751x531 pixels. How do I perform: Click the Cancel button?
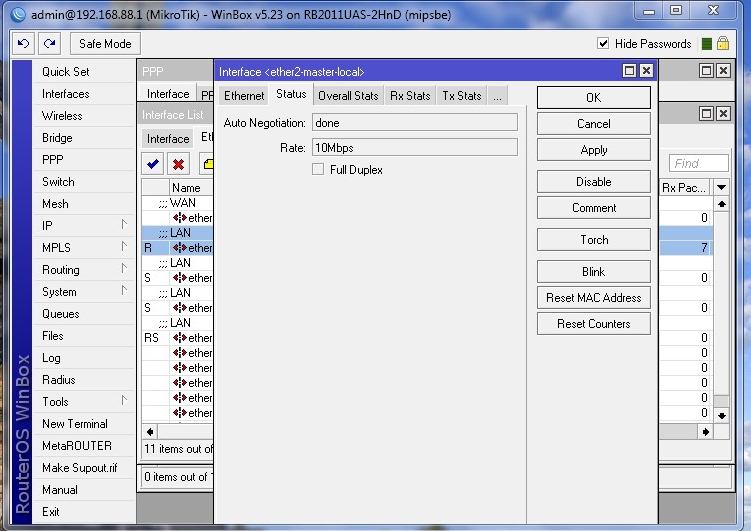click(593, 124)
